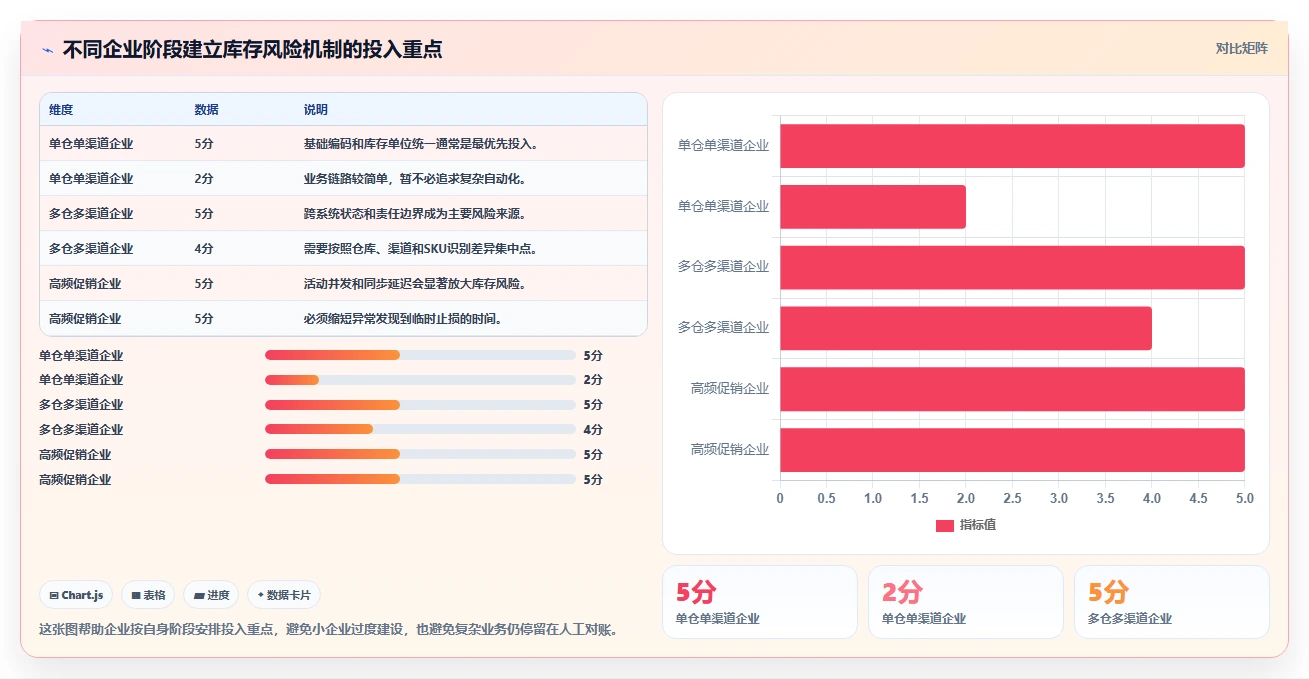Image resolution: width=1309 pixels, height=679 pixels.
Task: Click the 多仓多渠道企业 chart bar reaching 5.0
Action: point(1012,267)
